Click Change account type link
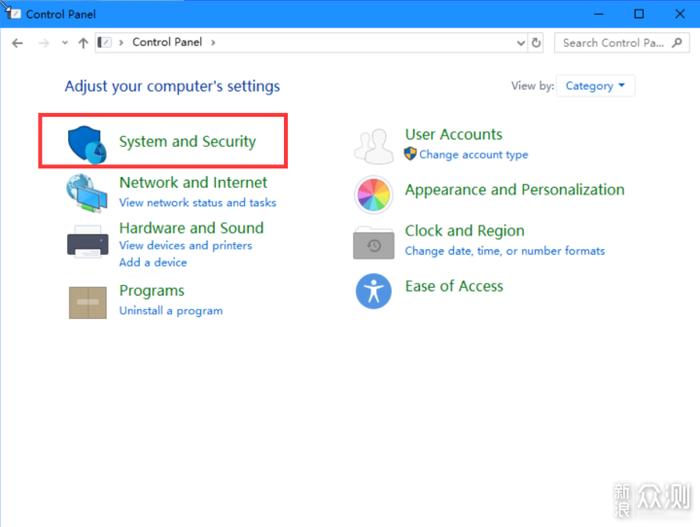Image resolution: width=700 pixels, height=527 pixels. tap(474, 155)
